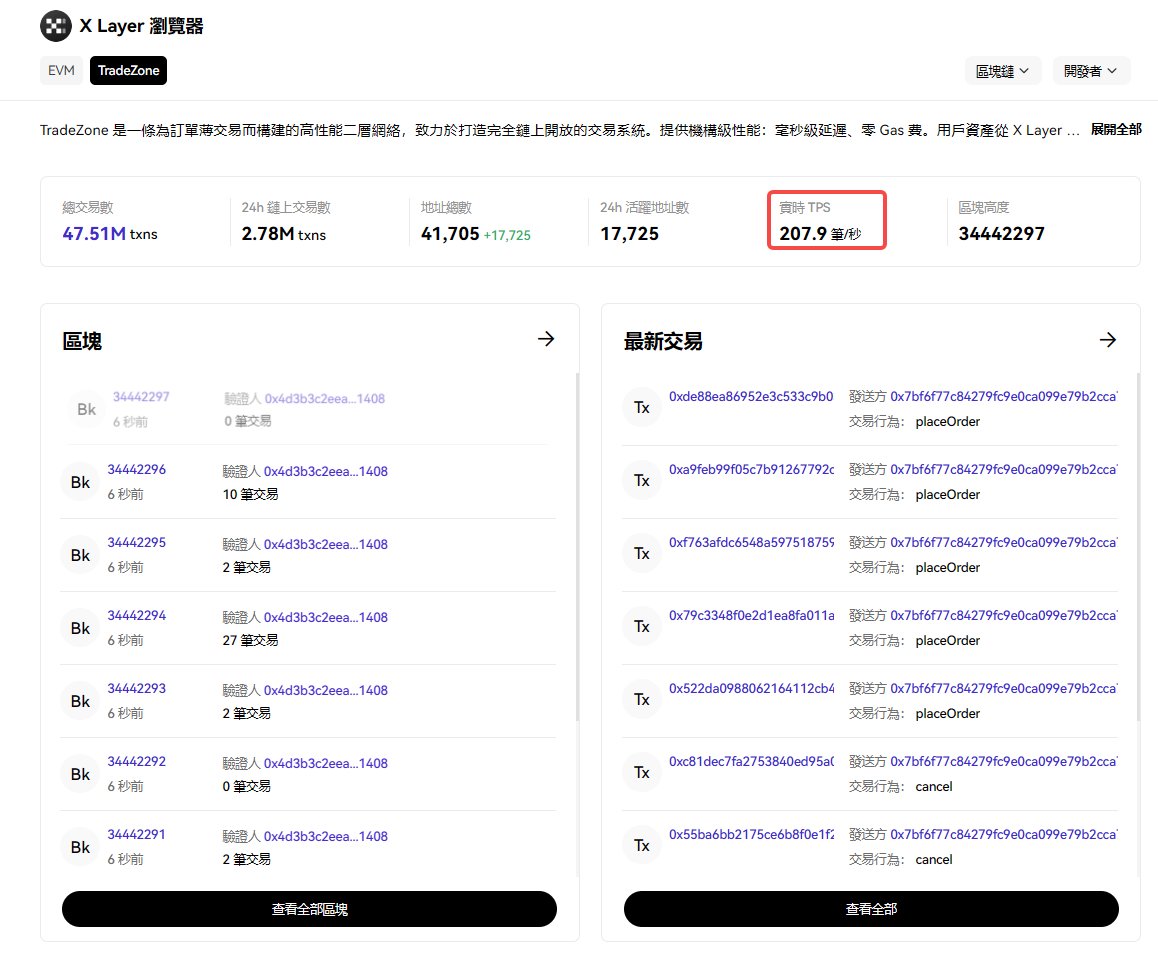Click the Bk icon for block 34442296
The width and height of the screenshot is (1158, 954).
pyautogui.click(x=80, y=482)
